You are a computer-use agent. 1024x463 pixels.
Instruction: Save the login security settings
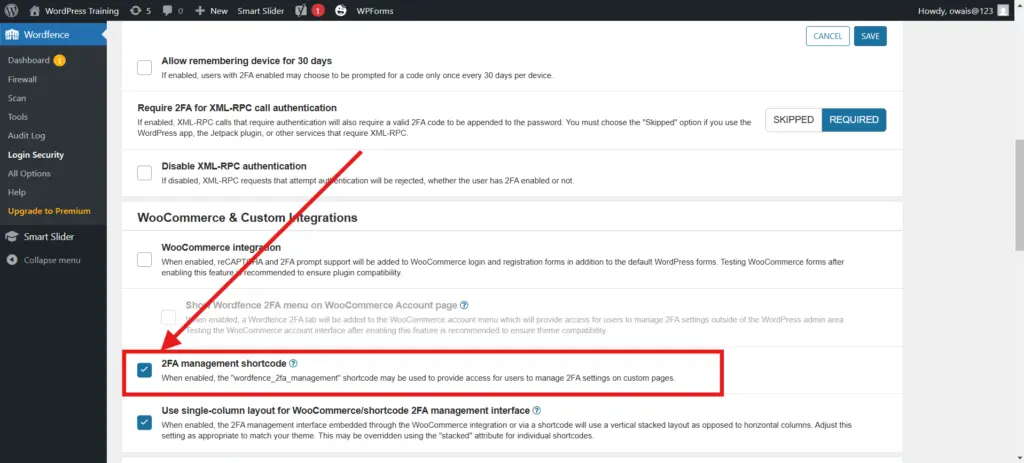[x=870, y=36]
